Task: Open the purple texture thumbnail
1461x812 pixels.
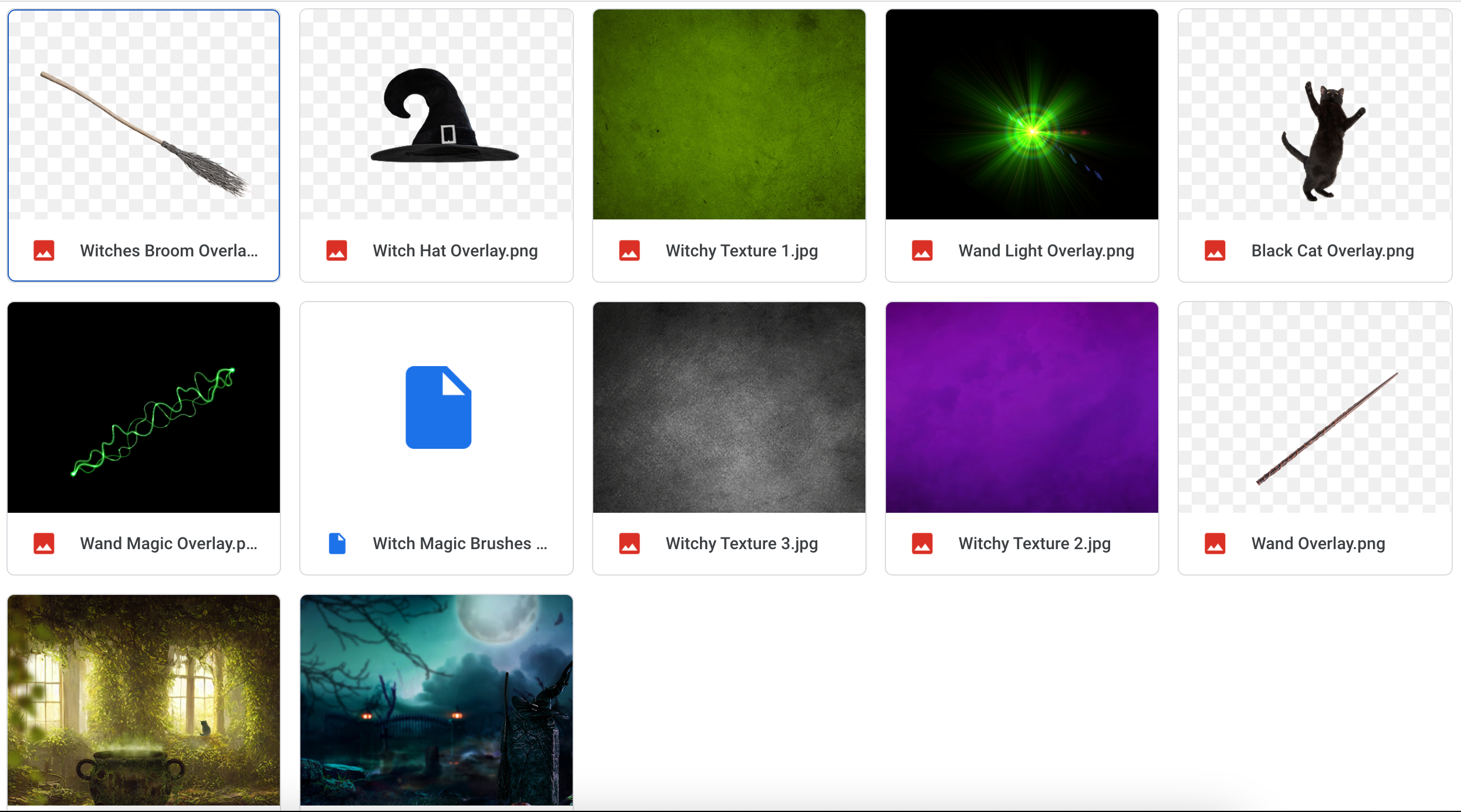Action: tap(1022, 408)
